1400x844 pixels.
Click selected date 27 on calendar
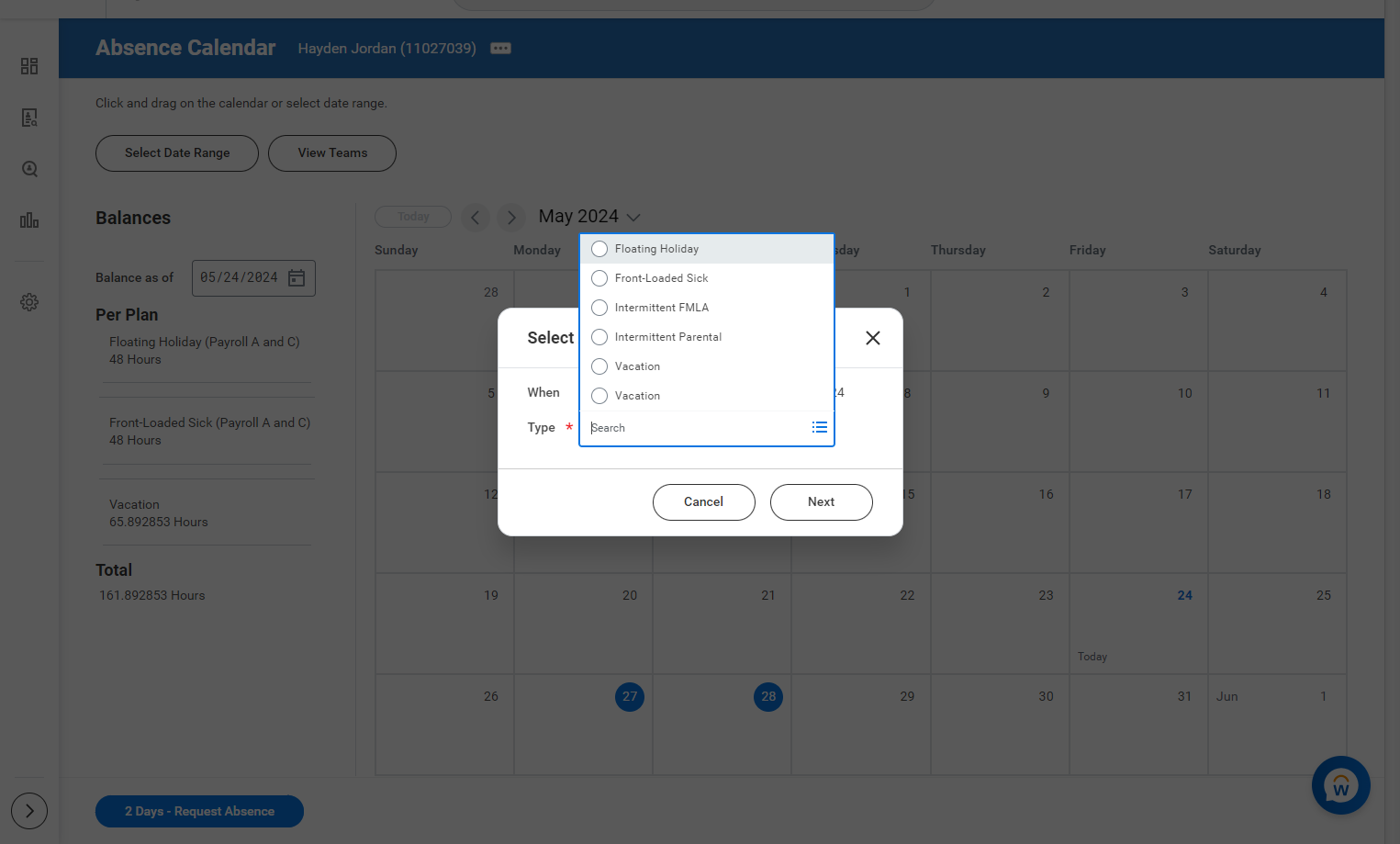coord(630,697)
